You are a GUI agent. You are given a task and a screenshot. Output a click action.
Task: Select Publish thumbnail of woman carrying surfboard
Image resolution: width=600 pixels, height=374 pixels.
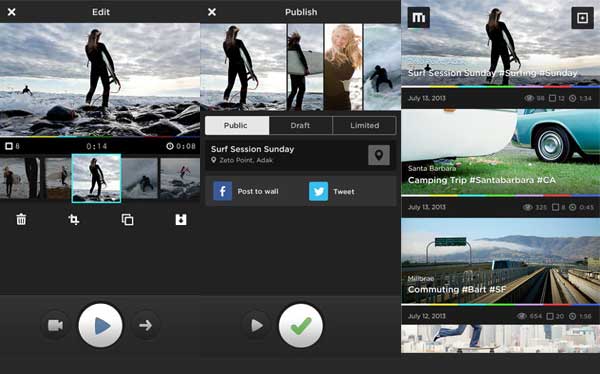305,67
